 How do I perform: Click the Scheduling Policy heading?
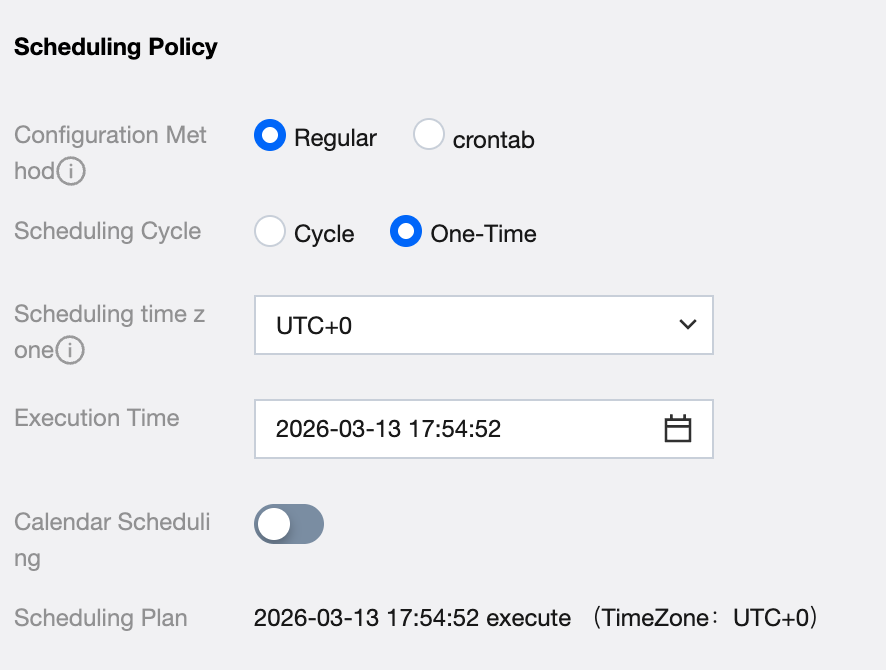tap(116, 47)
